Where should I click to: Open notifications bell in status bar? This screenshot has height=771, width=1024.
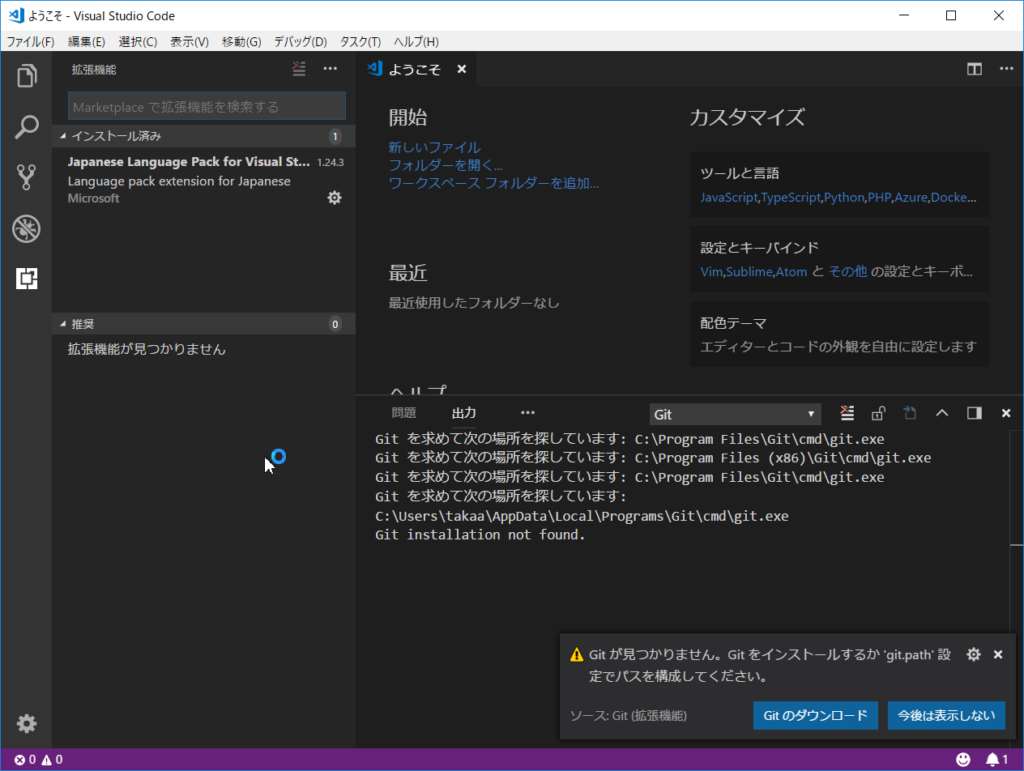pyautogui.click(x=997, y=759)
